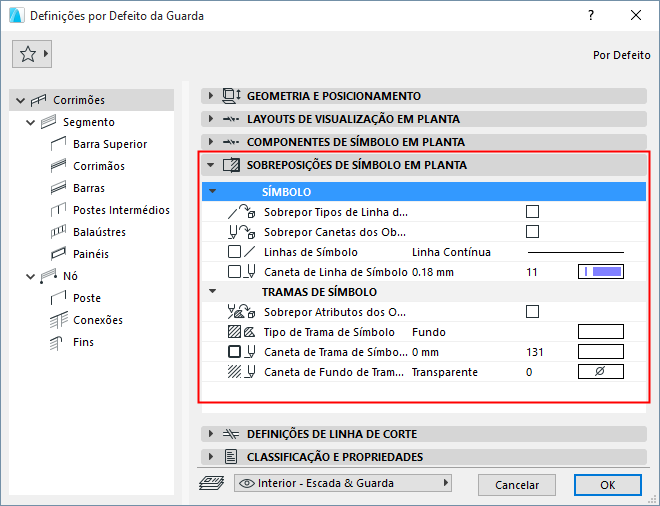The height and width of the screenshot is (506, 660).
Task: Open the Interior - Escada & Guarda dropdown
Action: (x=342, y=483)
